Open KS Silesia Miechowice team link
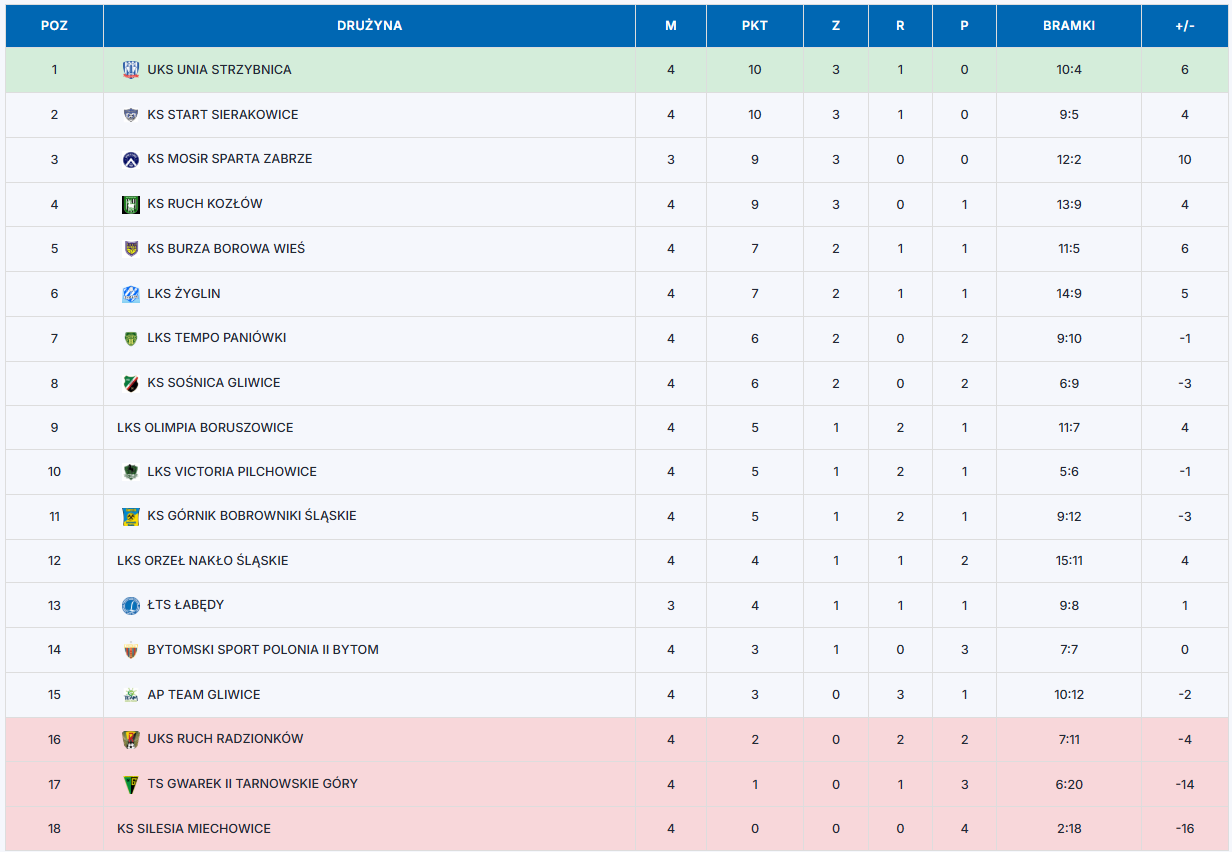The height and width of the screenshot is (852, 1232). click(x=194, y=829)
